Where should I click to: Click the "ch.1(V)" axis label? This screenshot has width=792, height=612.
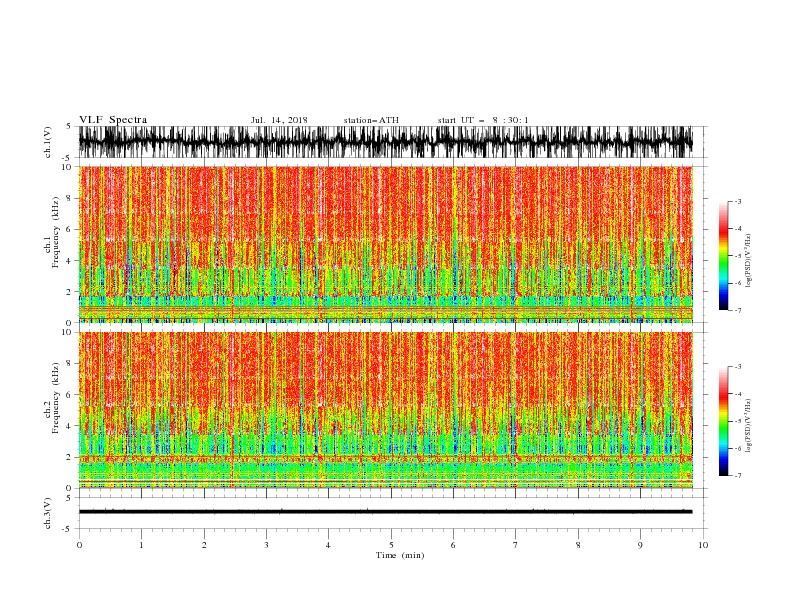pyautogui.click(x=48, y=142)
